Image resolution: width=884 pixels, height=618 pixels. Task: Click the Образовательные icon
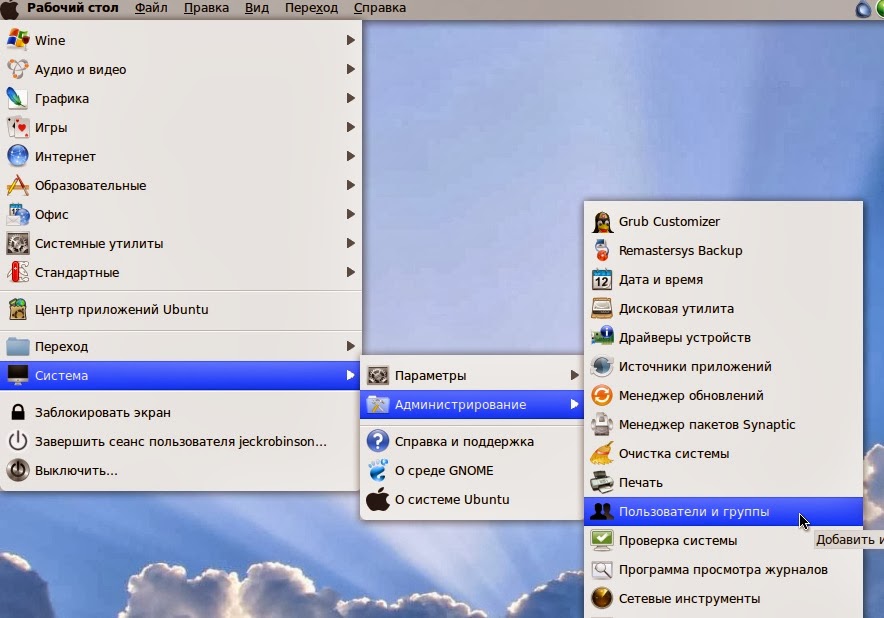pyautogui.click(x=18, y=186)
